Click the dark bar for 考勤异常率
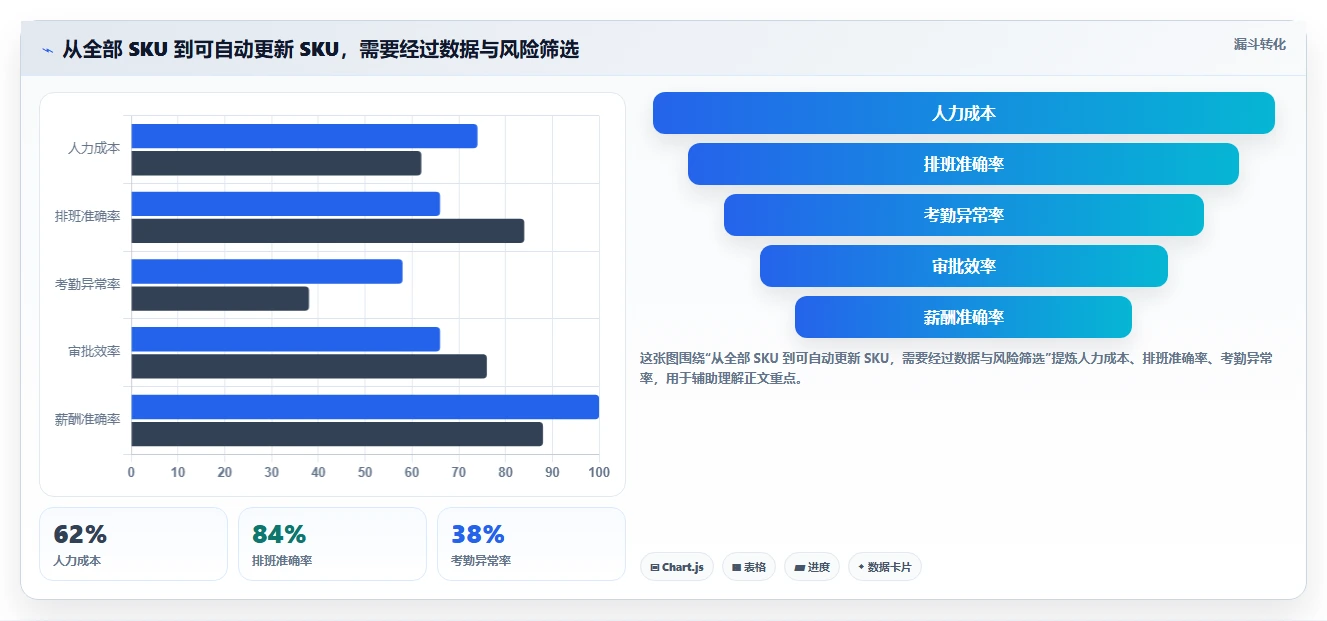 (220, 299)
